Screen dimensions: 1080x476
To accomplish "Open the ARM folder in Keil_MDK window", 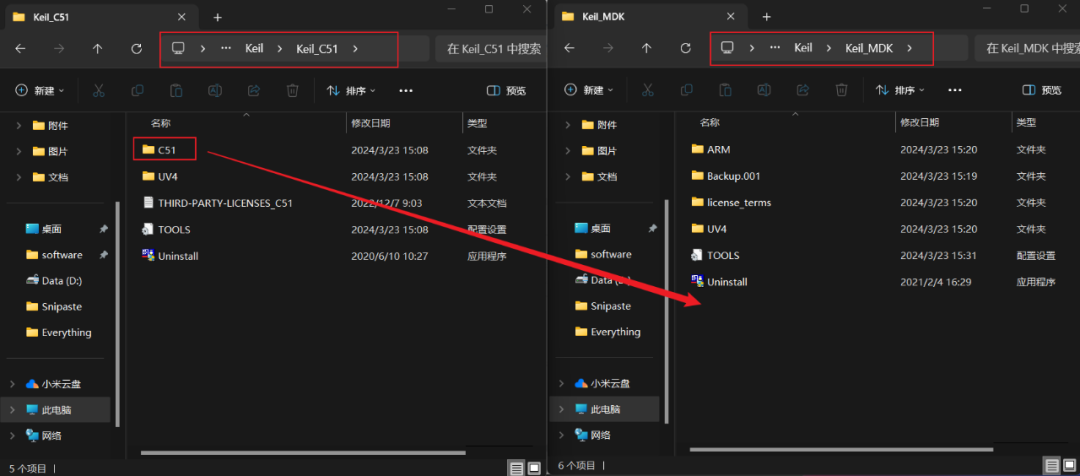I will click(711, 149).
